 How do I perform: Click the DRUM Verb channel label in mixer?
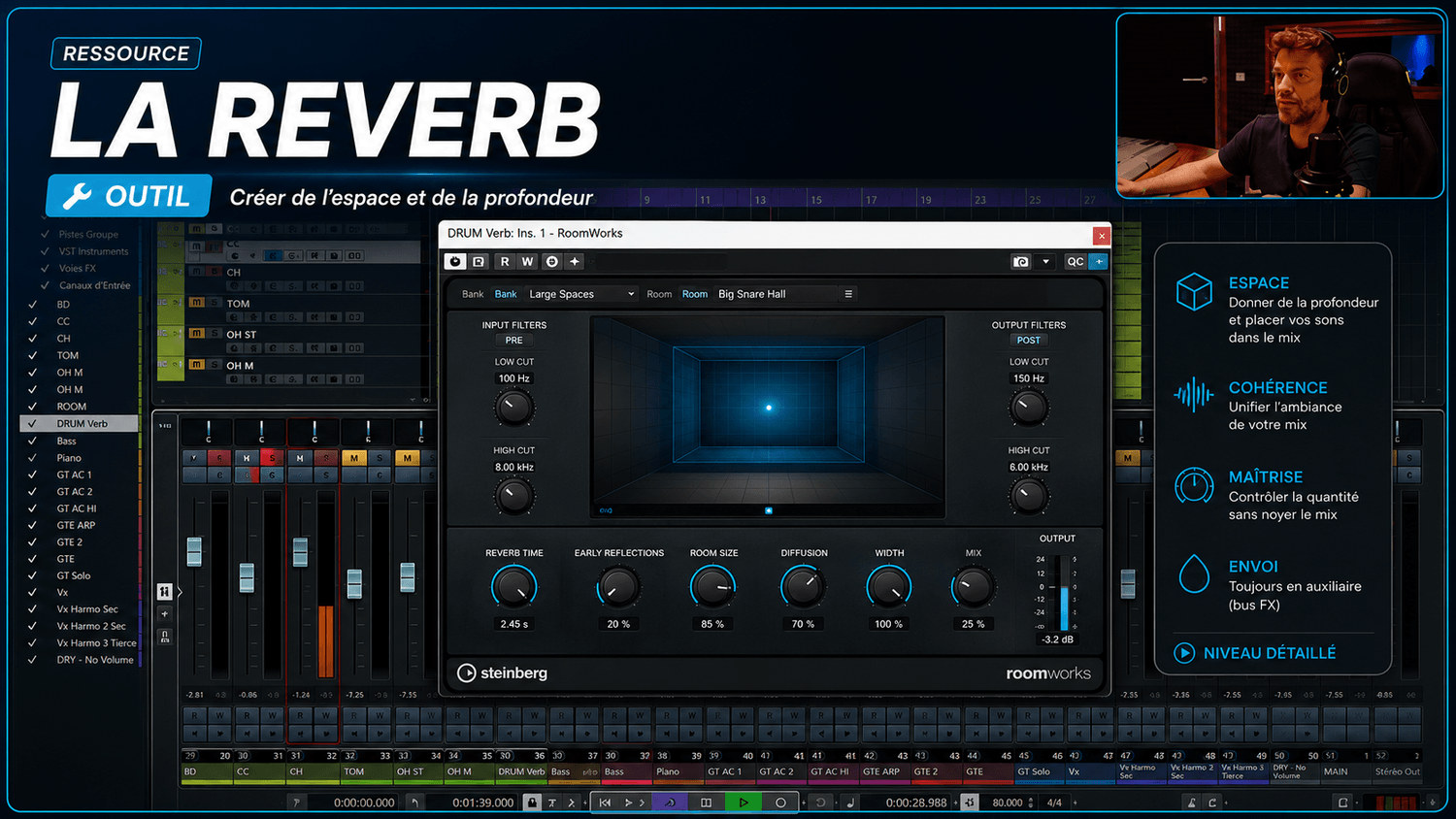(x=521, y=772)
